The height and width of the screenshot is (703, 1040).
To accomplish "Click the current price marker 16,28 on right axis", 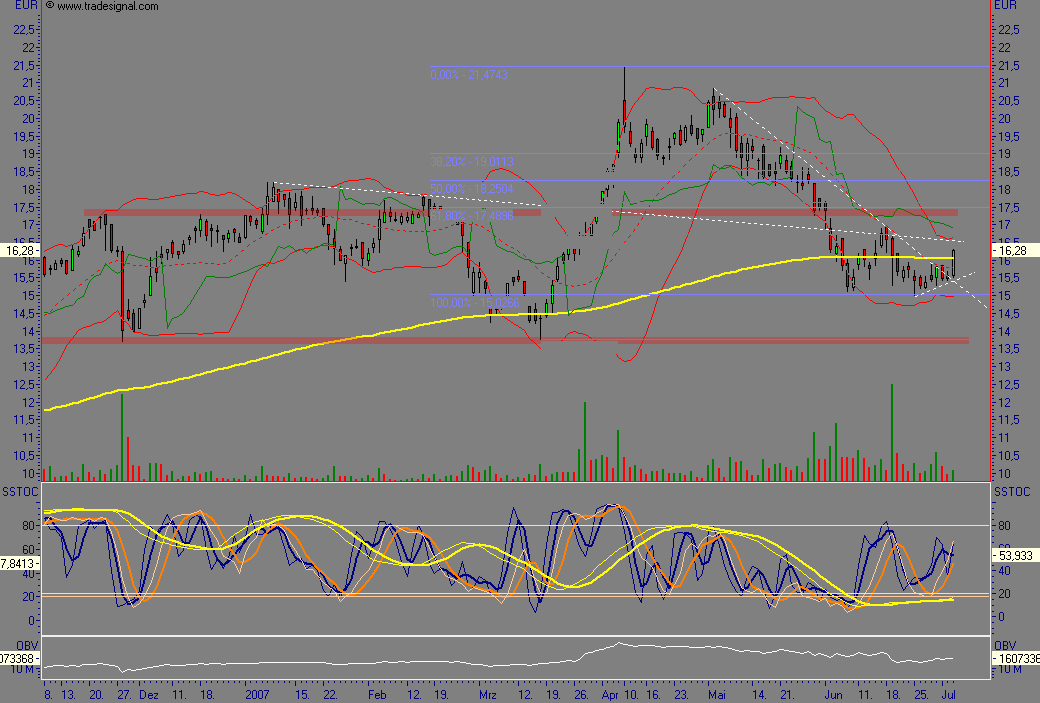I will 1012,250.
